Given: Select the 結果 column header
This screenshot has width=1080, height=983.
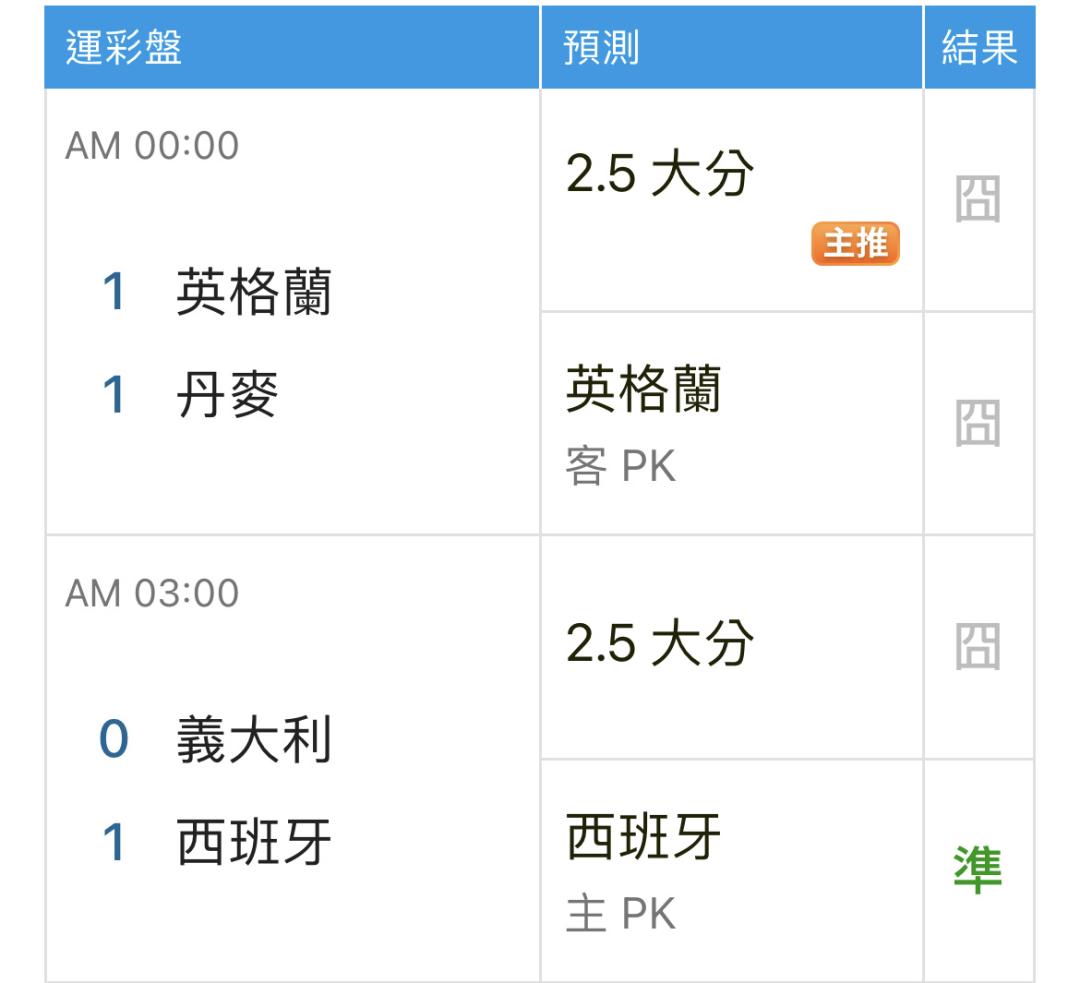Looking at the screenshot, I should pos(979,48).
